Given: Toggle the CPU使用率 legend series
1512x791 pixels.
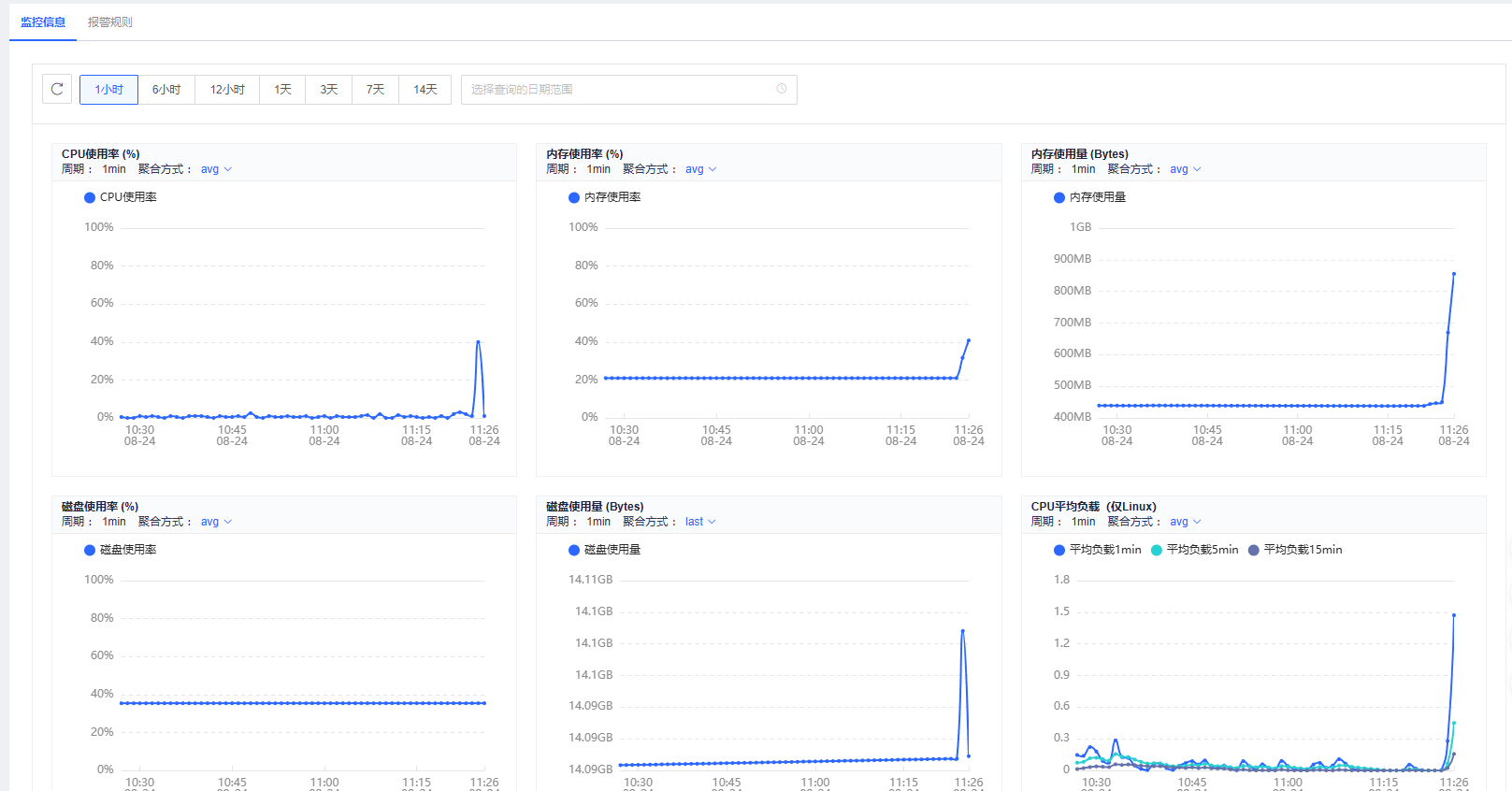Looking at the screenshot, I should tap(121, 197).
